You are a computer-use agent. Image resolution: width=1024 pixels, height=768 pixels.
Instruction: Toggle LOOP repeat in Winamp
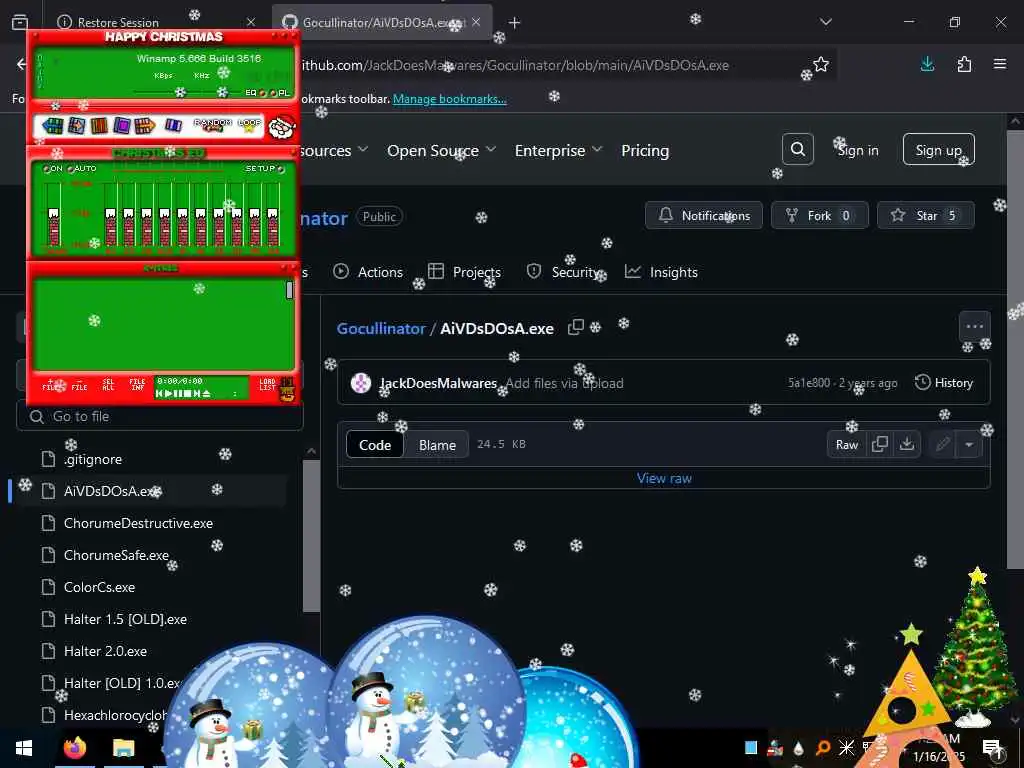coord(249,125)
